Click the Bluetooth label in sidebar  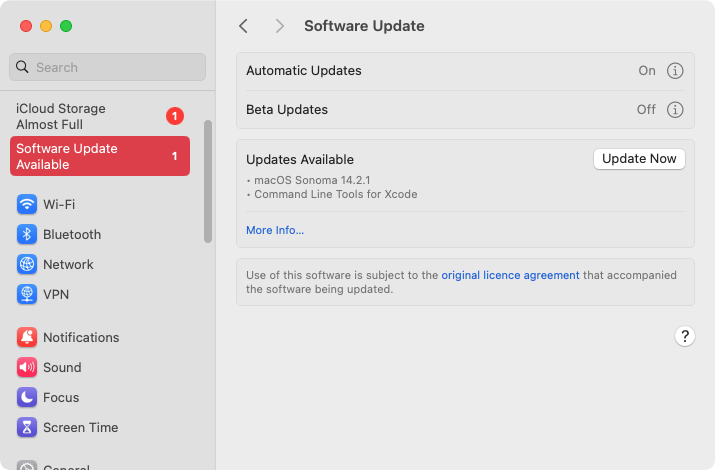[x=72, y=234]
